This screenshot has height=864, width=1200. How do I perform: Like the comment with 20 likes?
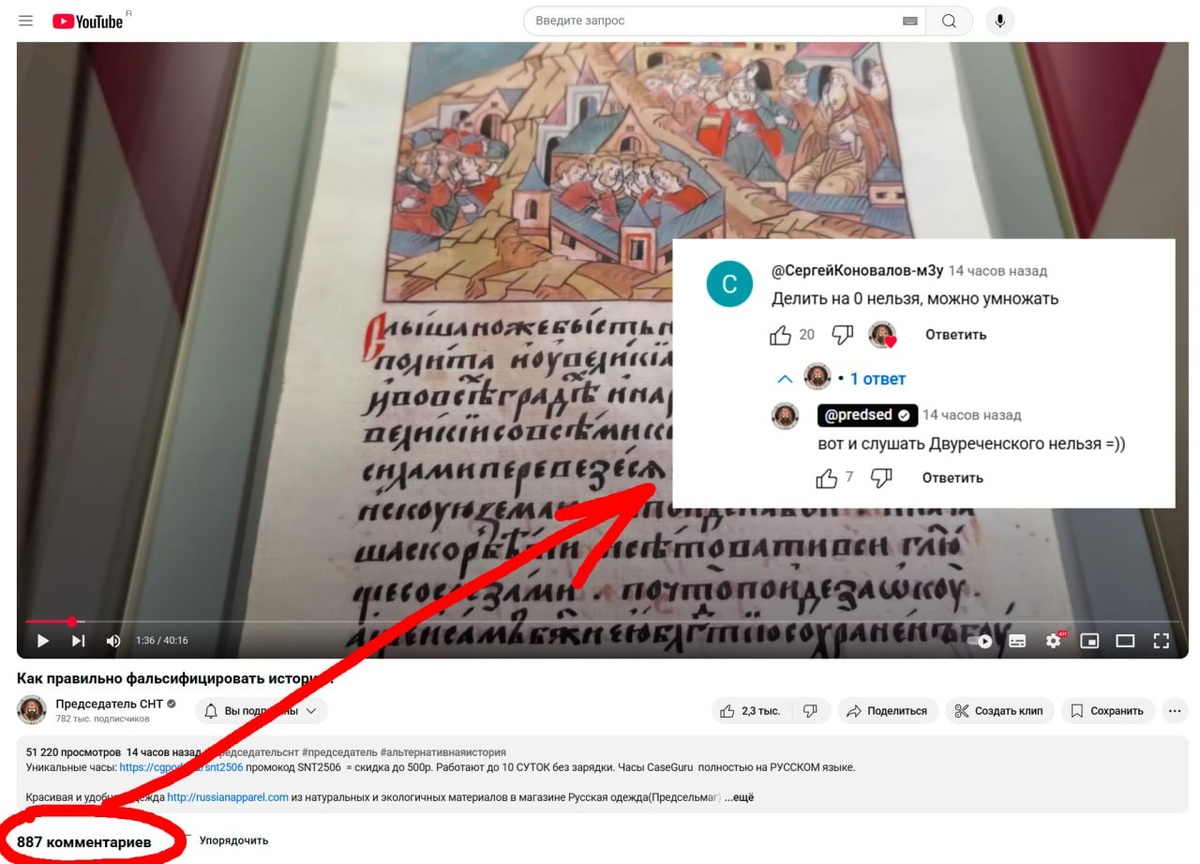[781, 335]
